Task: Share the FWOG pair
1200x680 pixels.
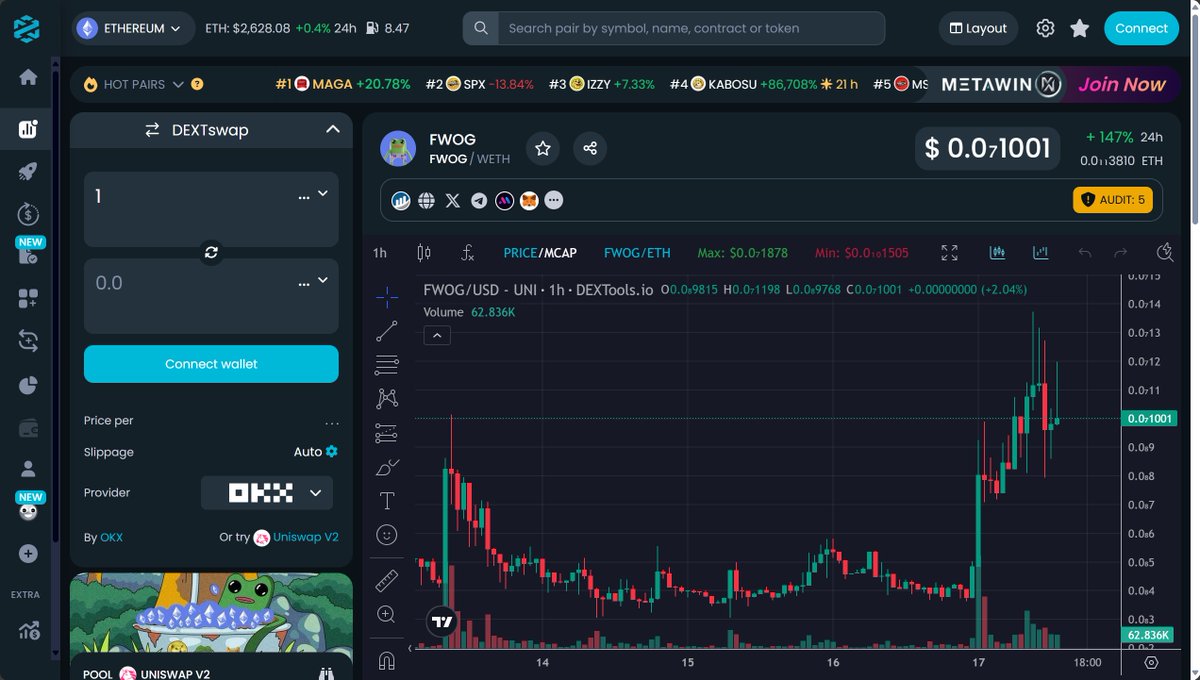Action: (590, 148)
